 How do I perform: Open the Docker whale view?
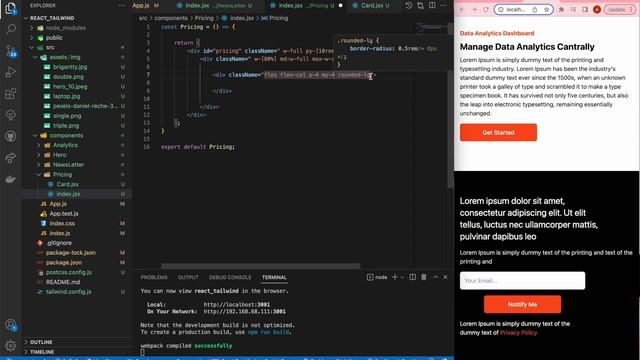tap(11, 179)
